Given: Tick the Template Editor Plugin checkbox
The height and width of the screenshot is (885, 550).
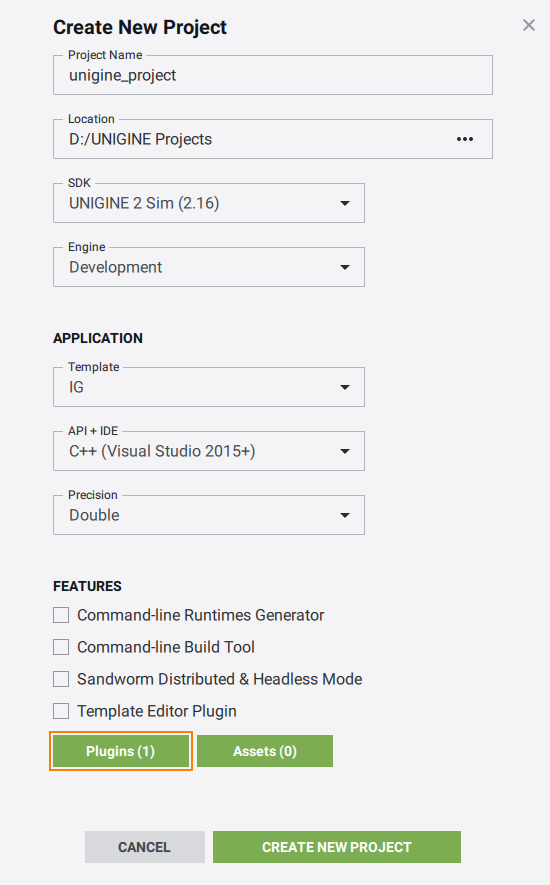Looking at the screenshot, I should [61, 711].
